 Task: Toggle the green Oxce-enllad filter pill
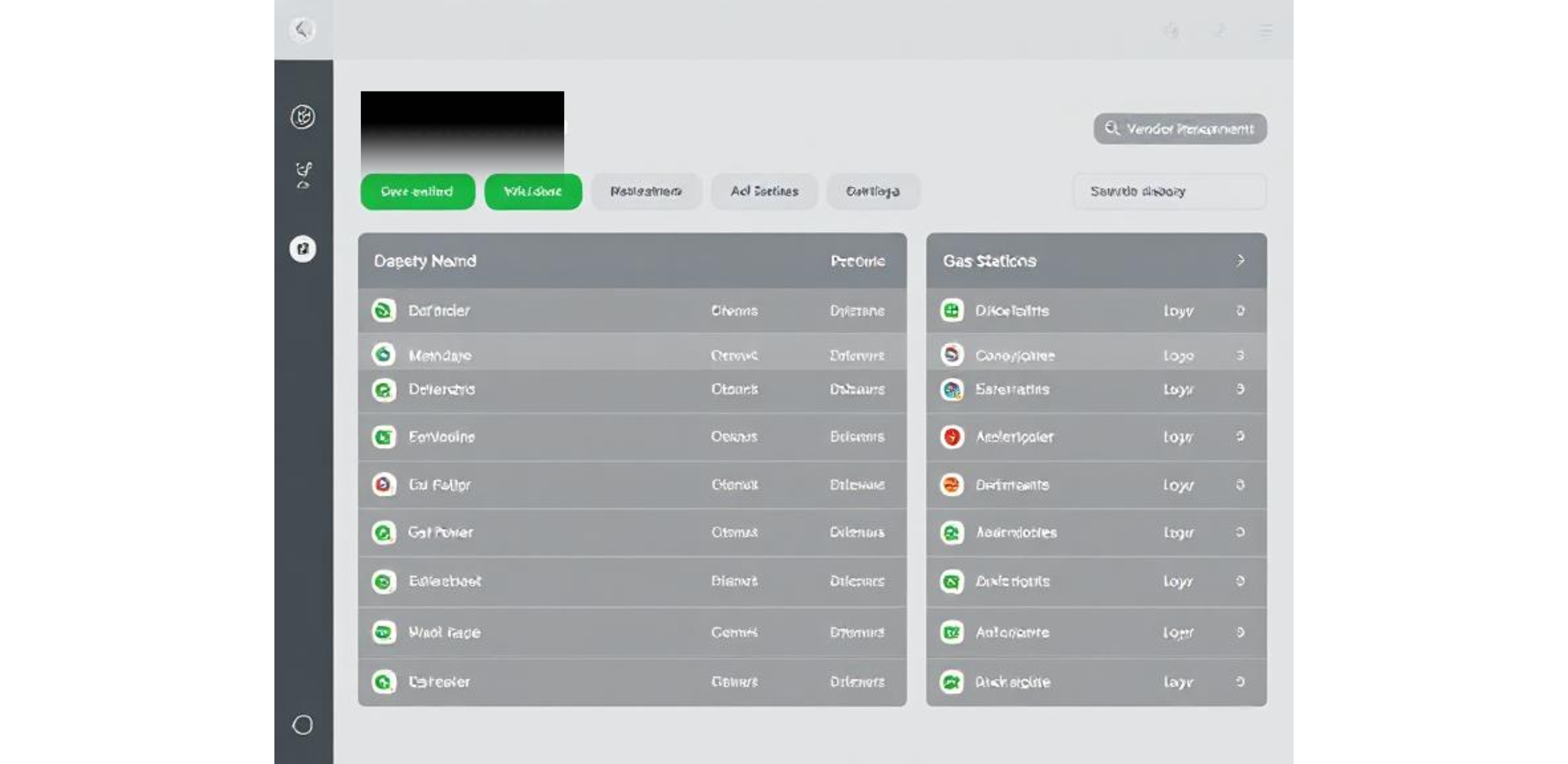tap(417, 192)
